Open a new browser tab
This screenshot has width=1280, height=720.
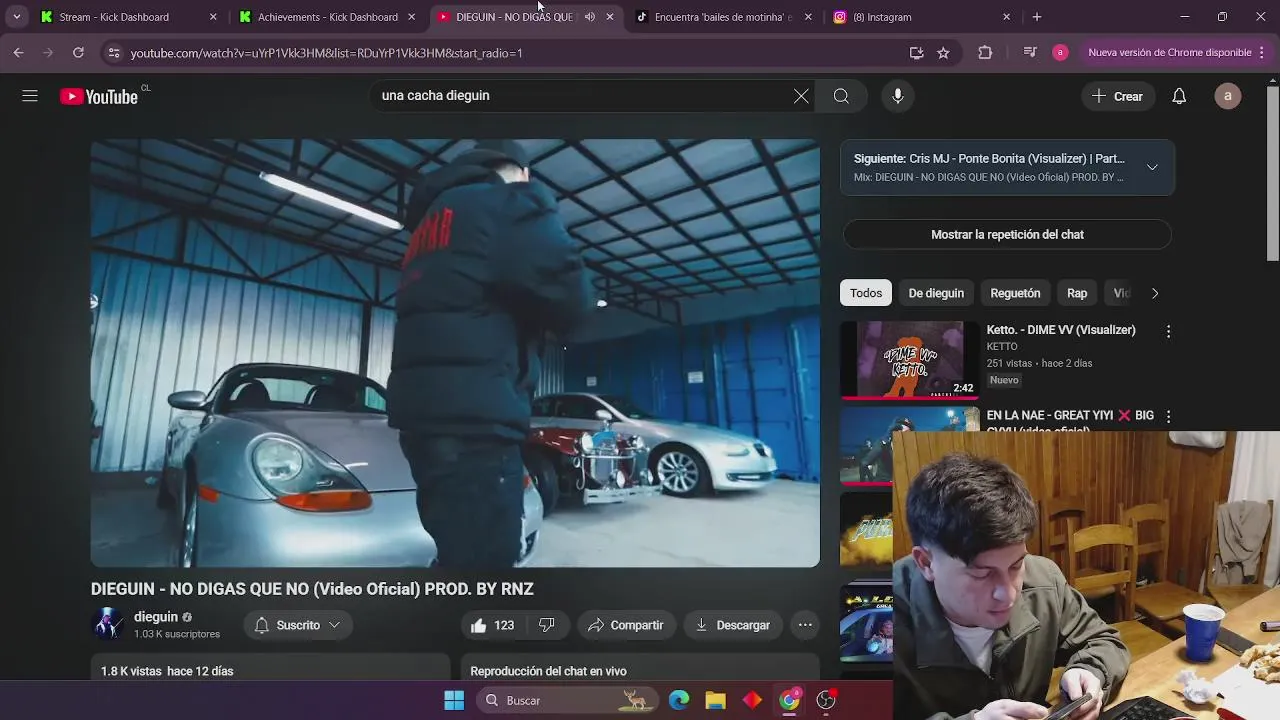pyautogui.click(x=1037, y=17)
